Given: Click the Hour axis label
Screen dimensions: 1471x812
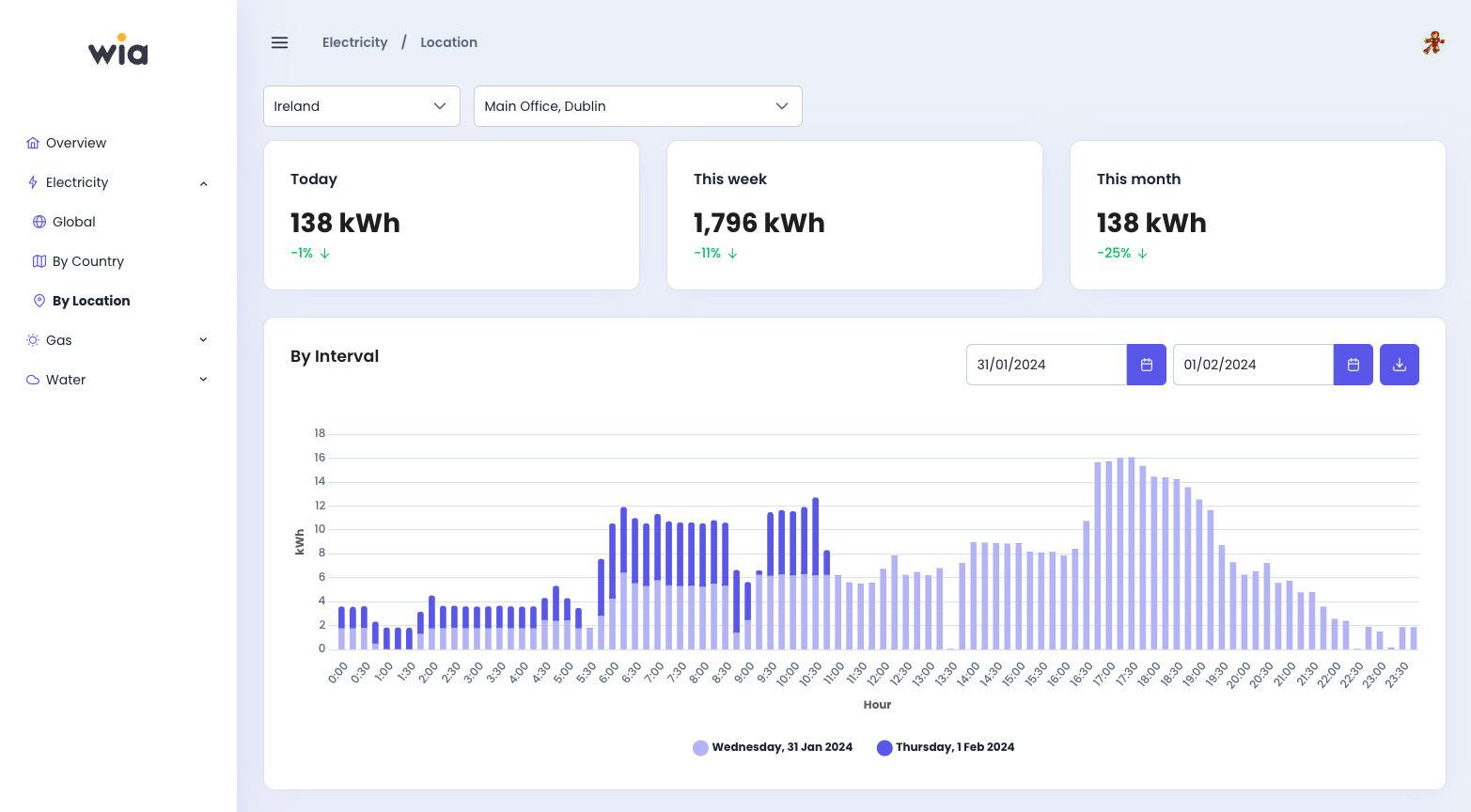Looking at the screenshot, I should 877,705.
